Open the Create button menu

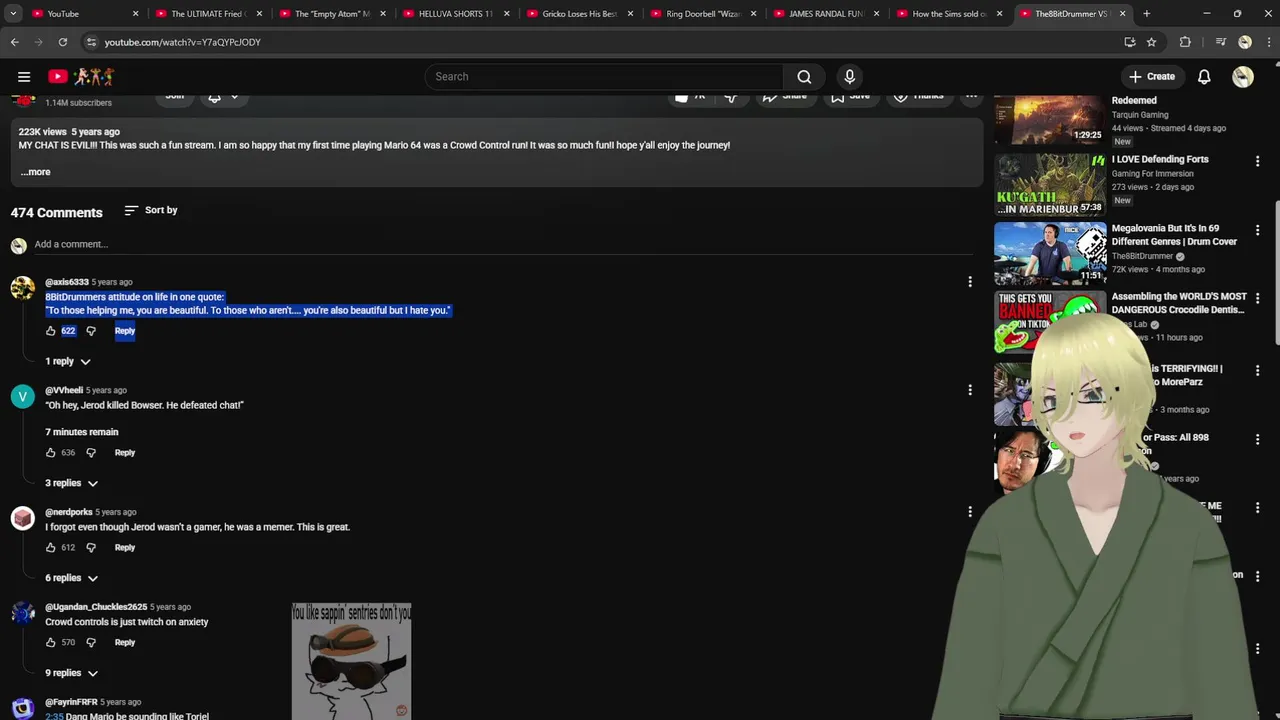pos(1151,76)
